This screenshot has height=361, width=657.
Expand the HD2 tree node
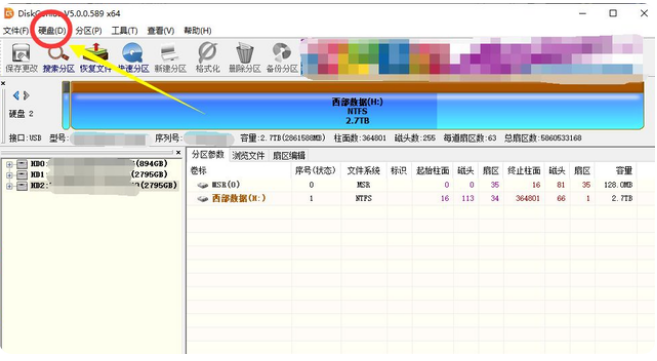(9, 186)
